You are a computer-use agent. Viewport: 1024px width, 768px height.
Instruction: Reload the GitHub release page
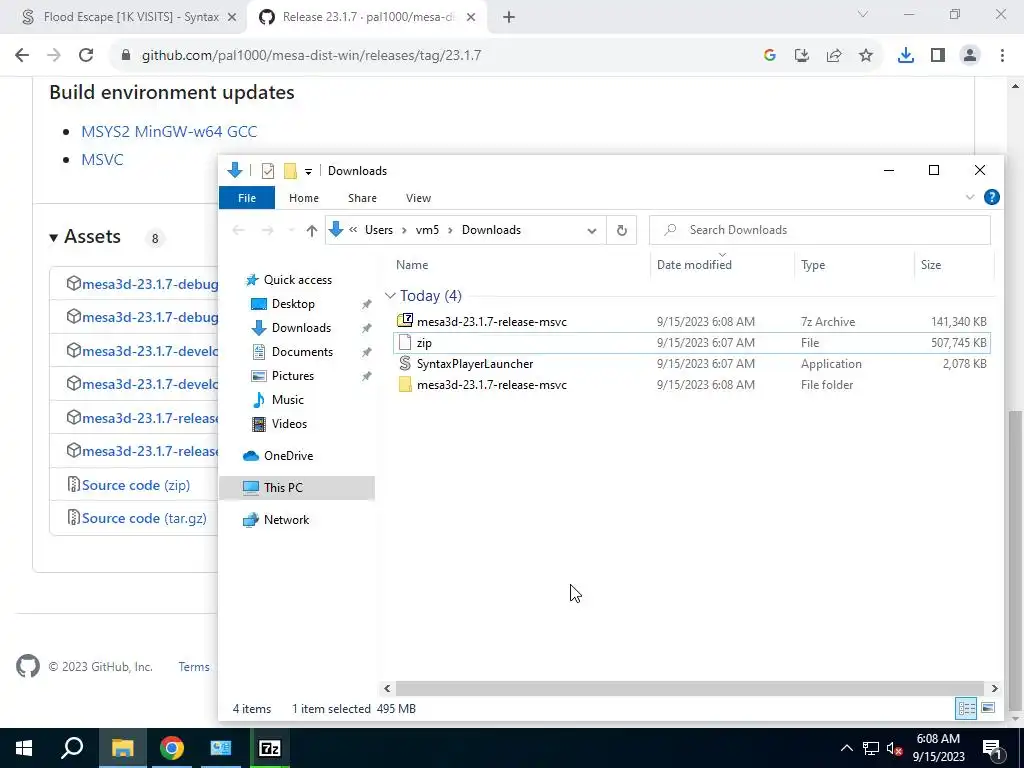86,56
